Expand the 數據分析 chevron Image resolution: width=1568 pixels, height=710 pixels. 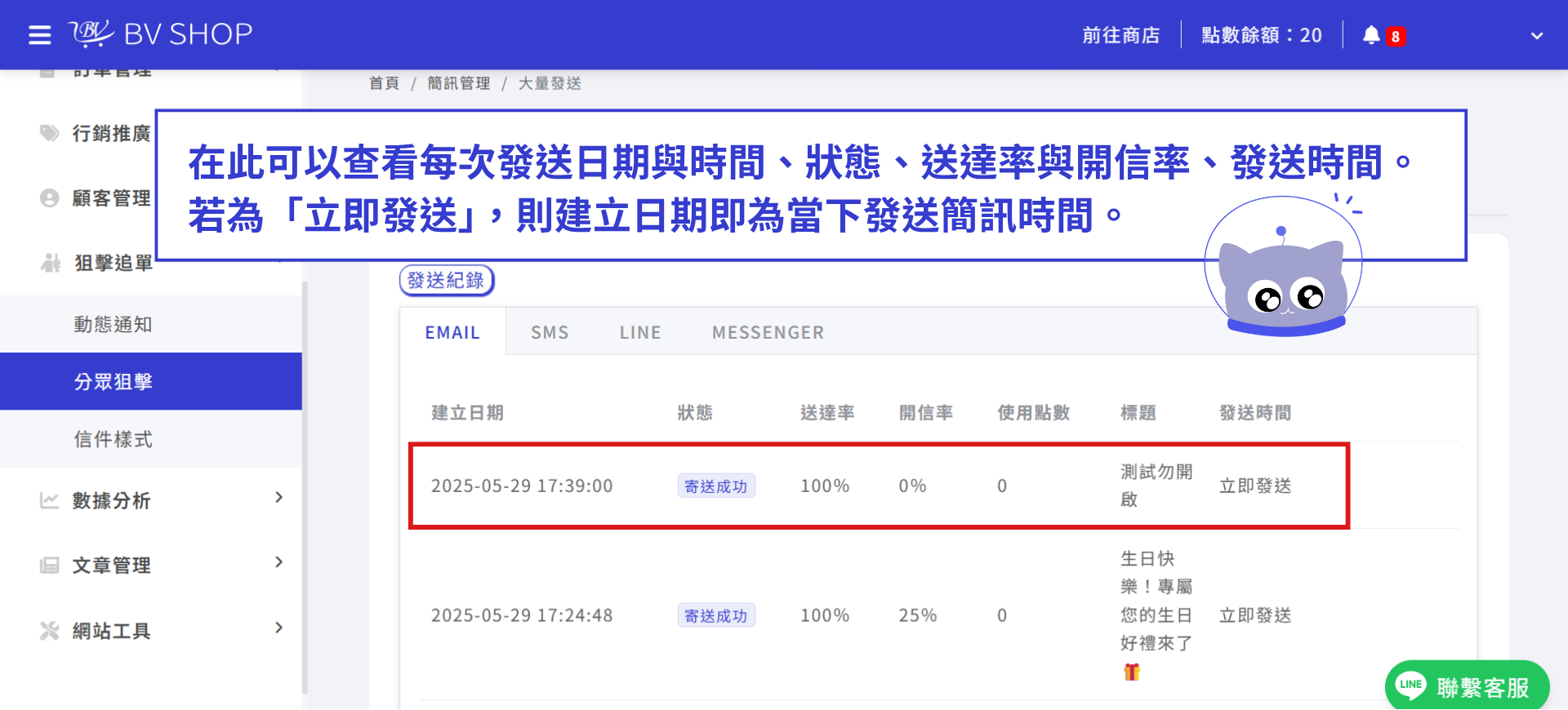tap(279, 497)
